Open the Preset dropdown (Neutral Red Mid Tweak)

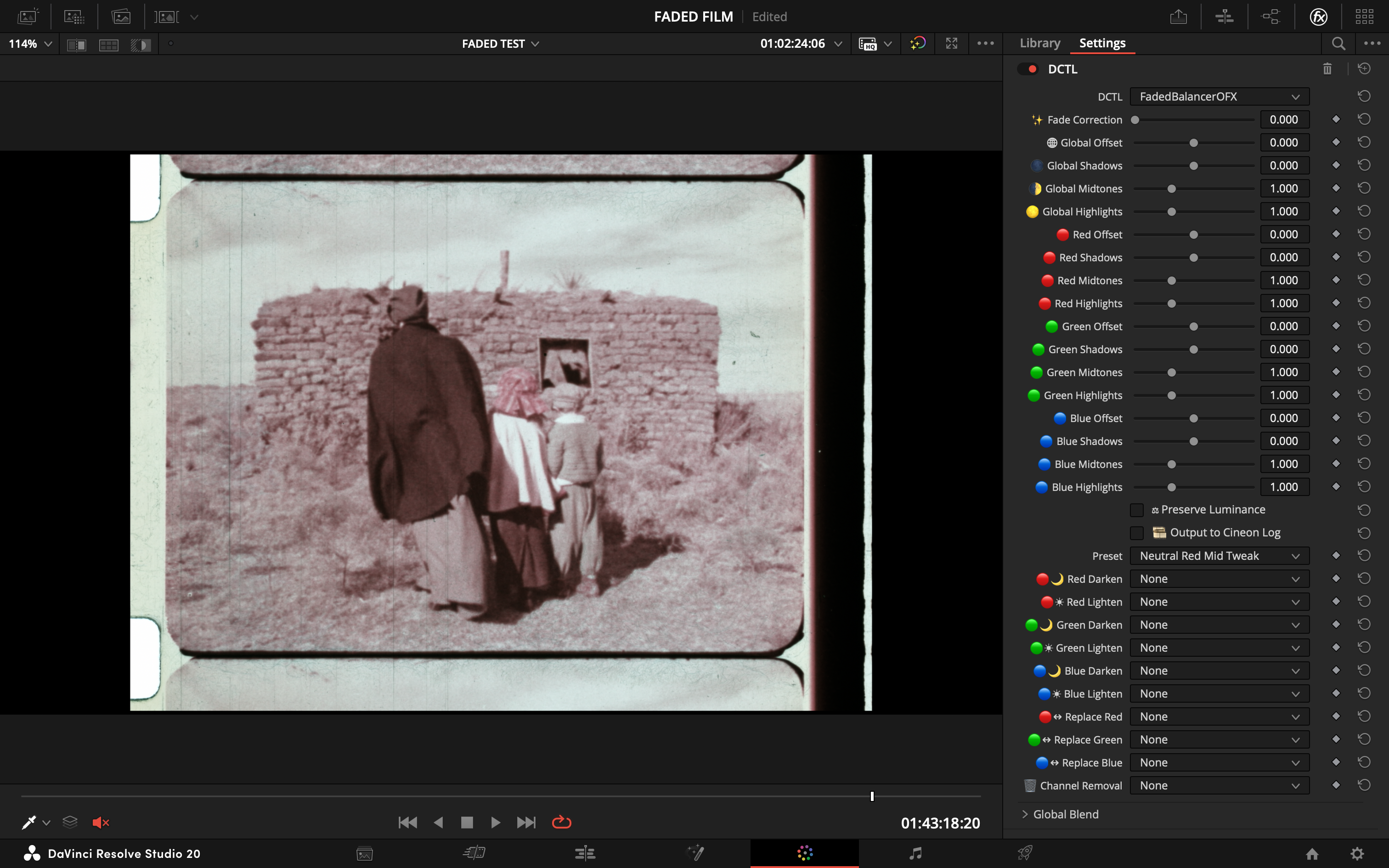coord(1219,556)
